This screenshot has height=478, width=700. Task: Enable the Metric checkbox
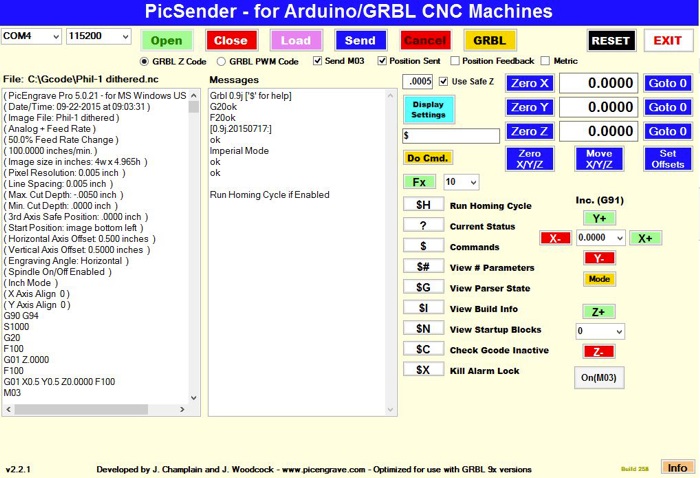(545, 61)
